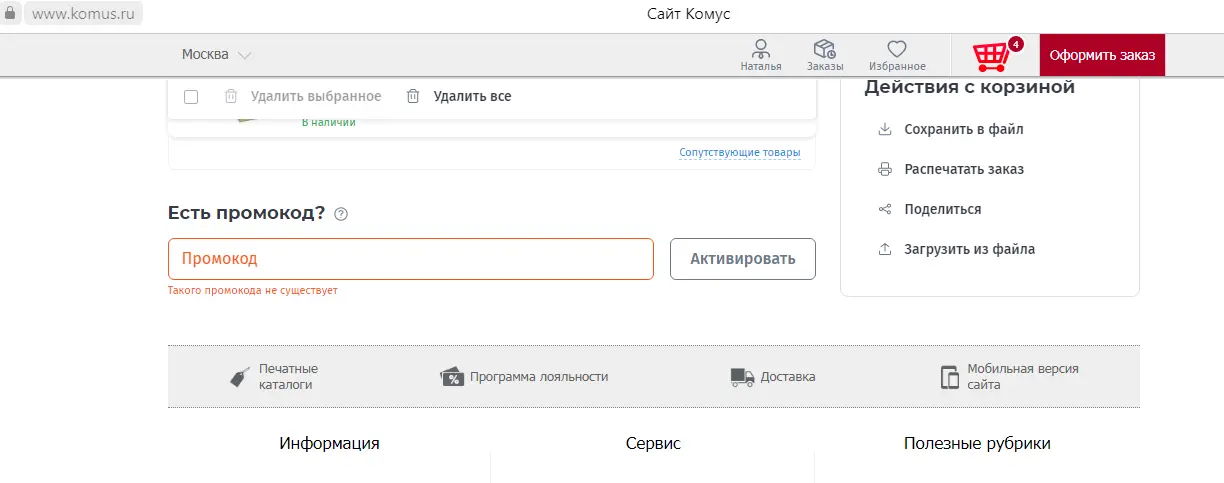
Task: Click the Удалить все text
Action: 472,96
